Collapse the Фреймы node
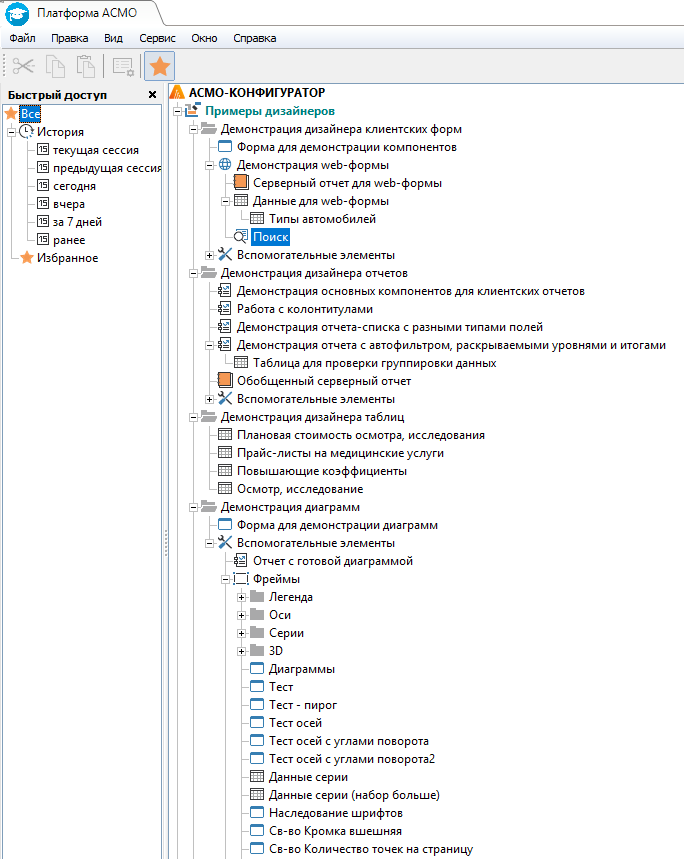 point(225,580)
